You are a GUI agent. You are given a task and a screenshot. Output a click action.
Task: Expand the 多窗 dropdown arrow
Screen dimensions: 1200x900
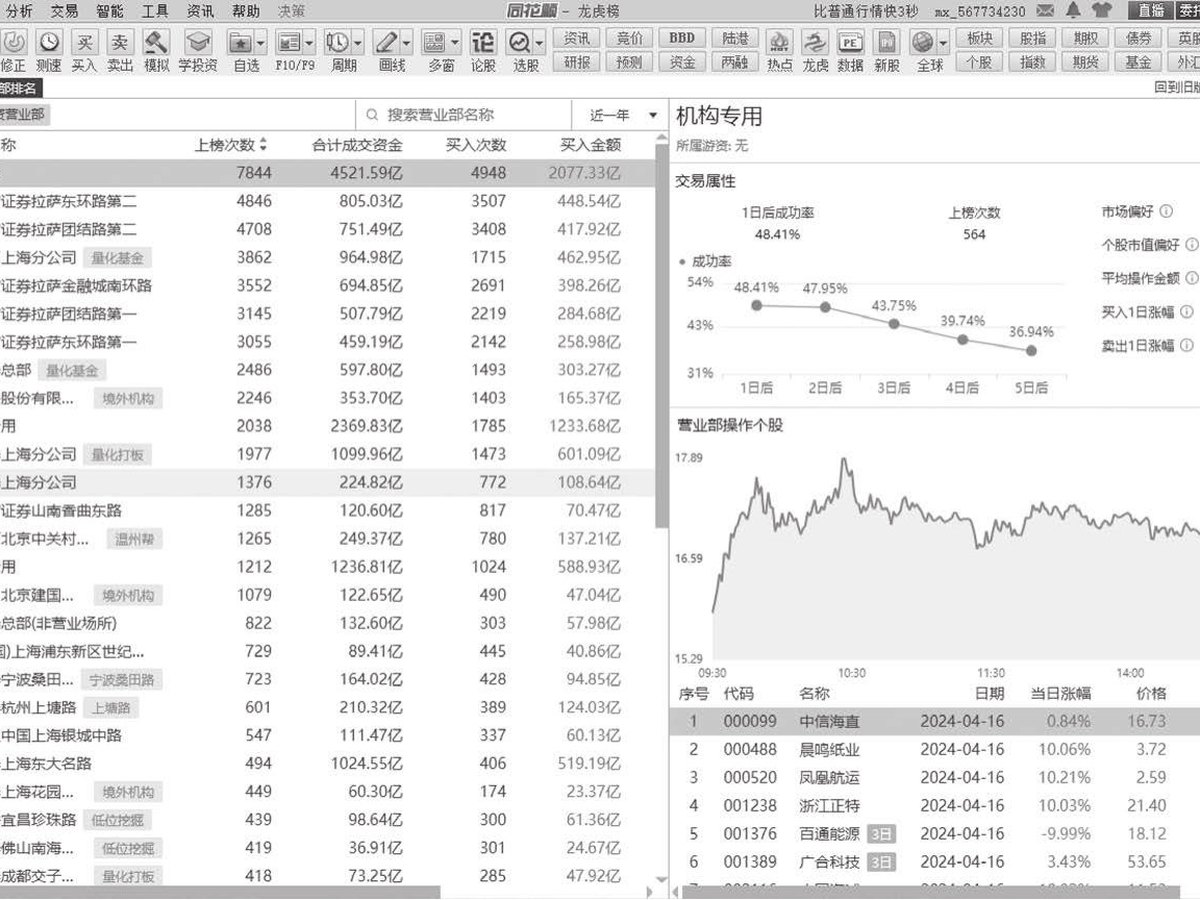[455, 43]
